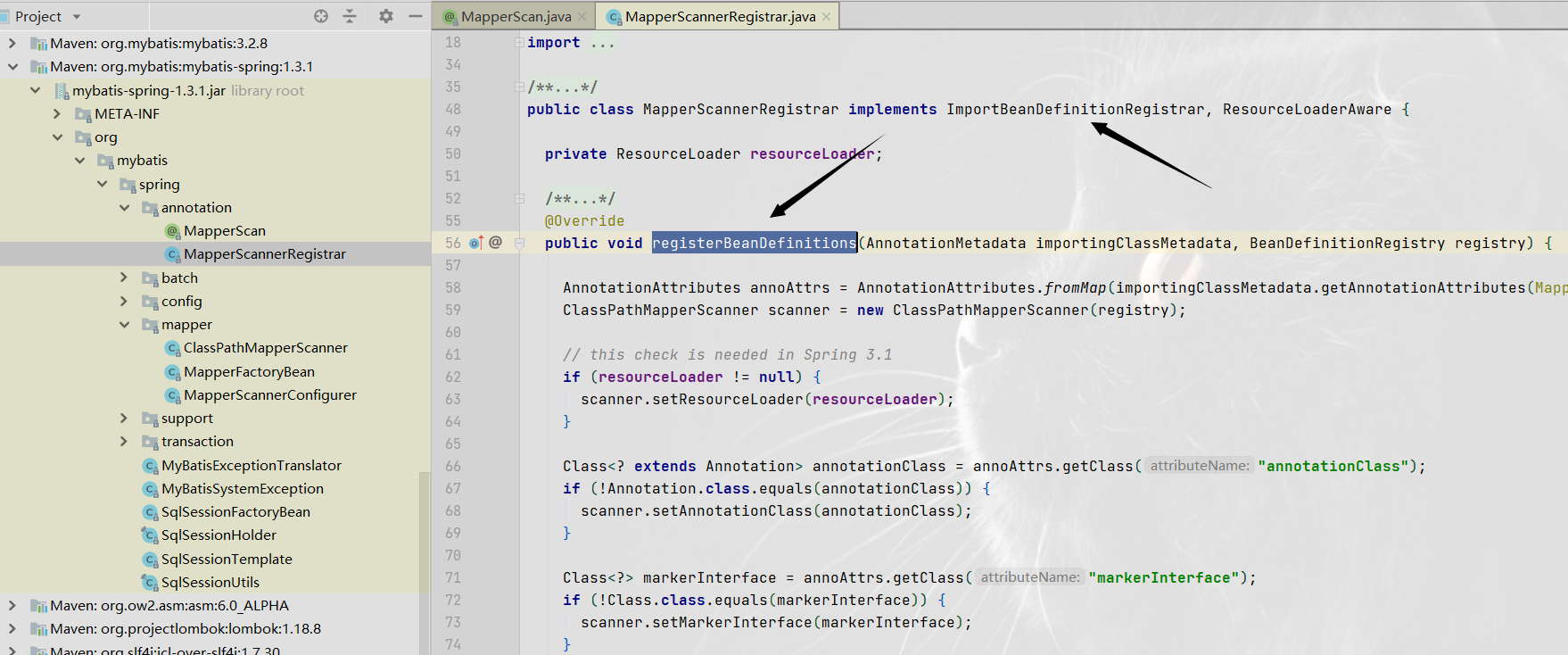Open ClassPathMapperScanner class icon
Viewport: 1568px width, 655px height.
173,348
